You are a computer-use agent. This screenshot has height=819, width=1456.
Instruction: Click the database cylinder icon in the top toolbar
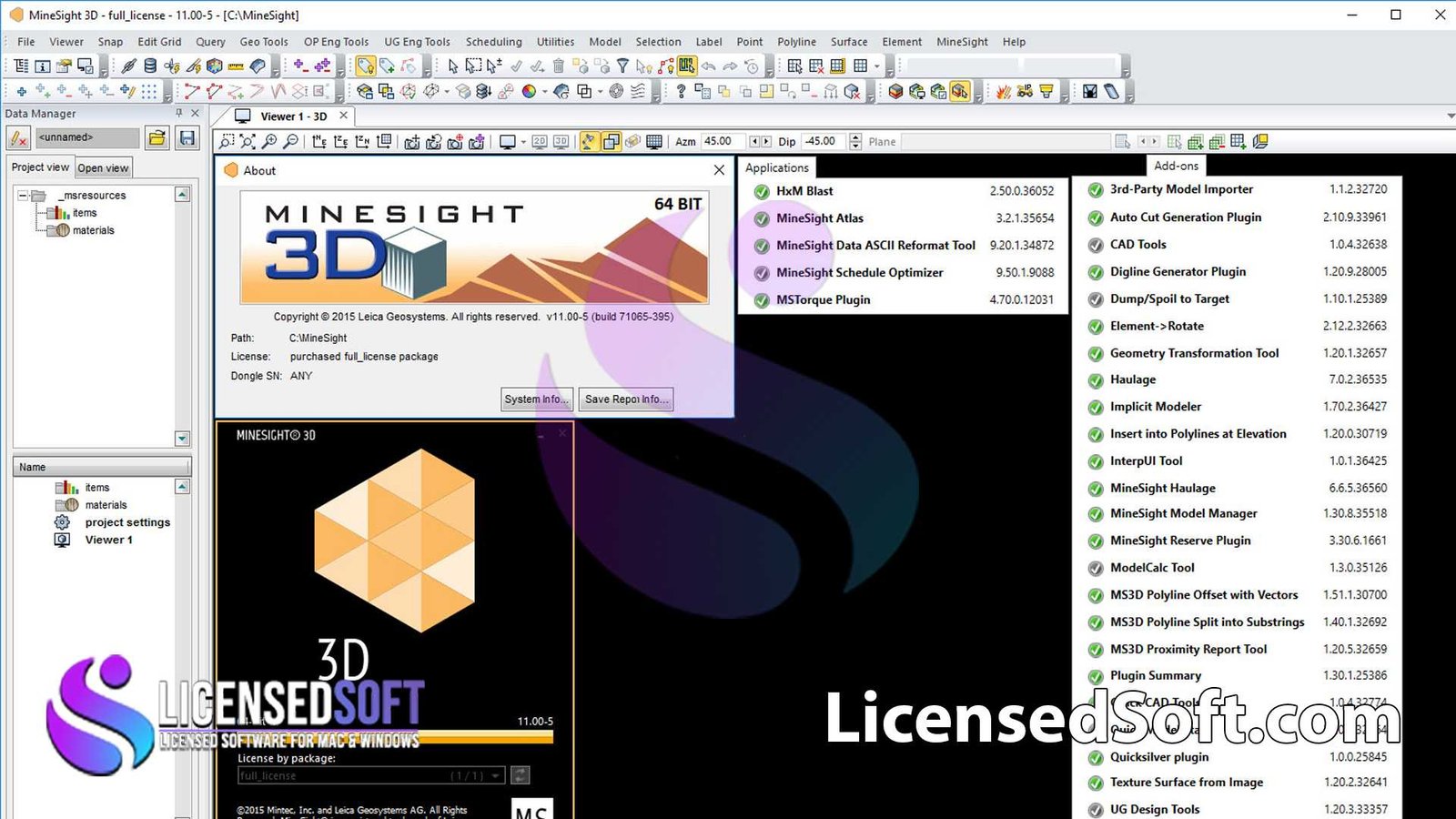(x=150, y=66)
